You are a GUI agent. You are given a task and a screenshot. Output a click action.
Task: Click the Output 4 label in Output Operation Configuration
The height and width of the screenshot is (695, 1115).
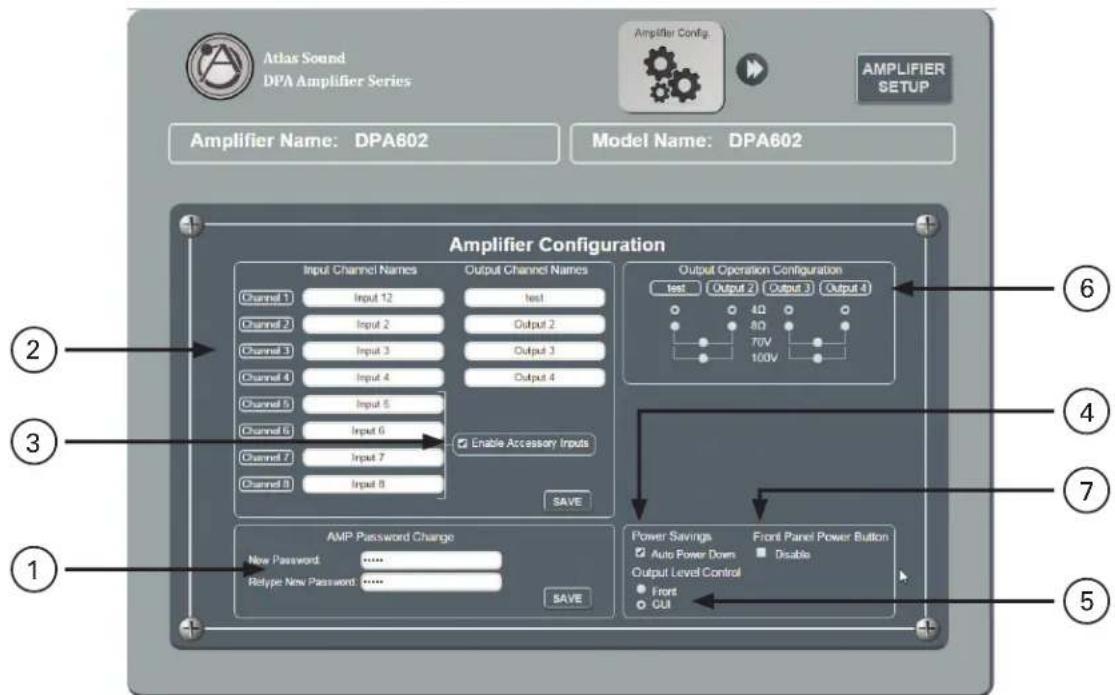845,288
